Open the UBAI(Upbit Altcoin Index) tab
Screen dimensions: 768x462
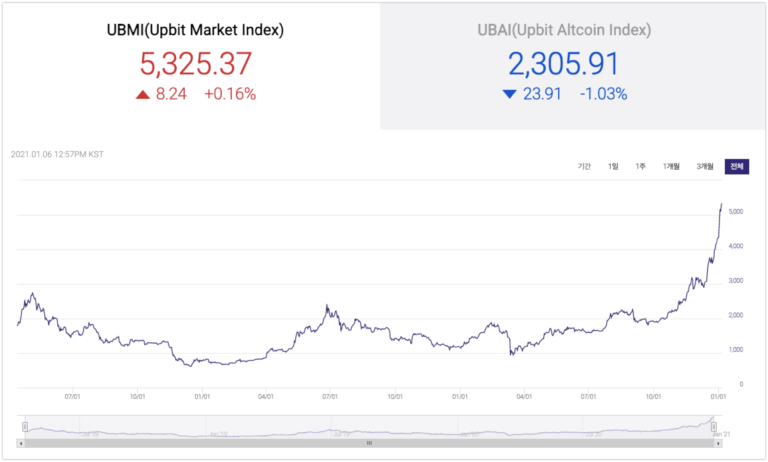[x=573, y=66]
